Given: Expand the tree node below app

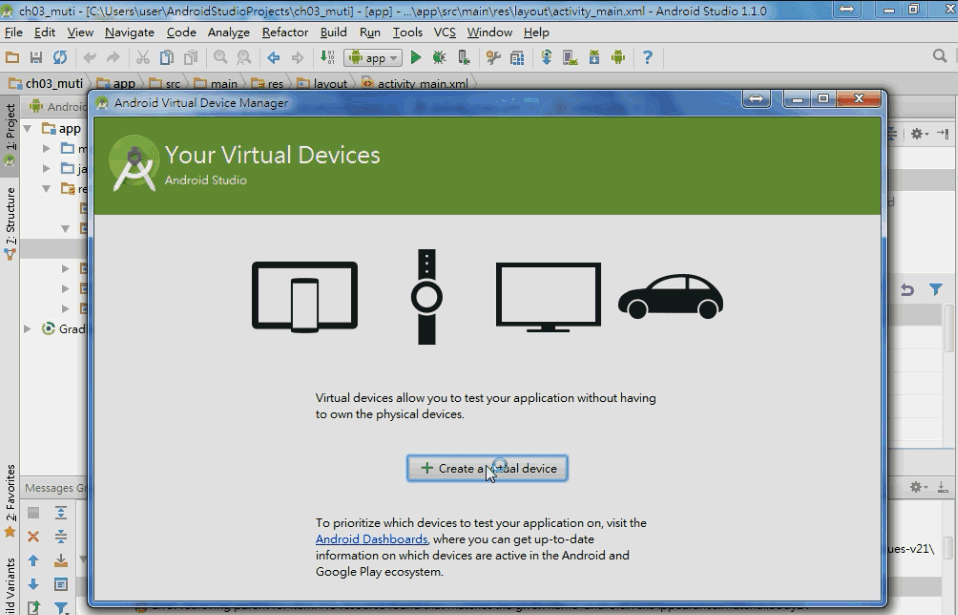Looking at the screenshot, I should tap(46, 148).
